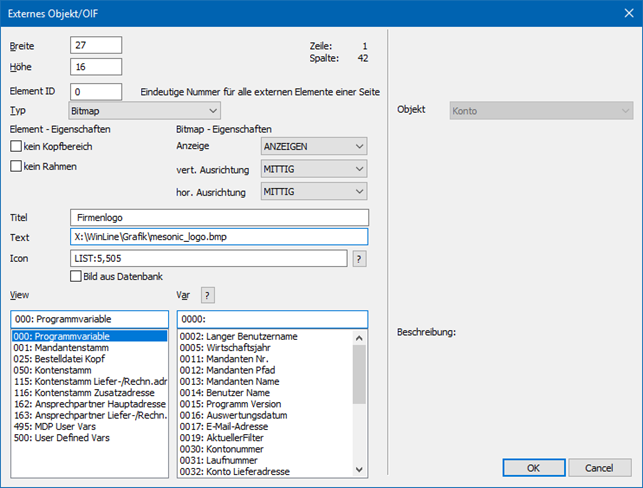
Task: Focus the Breite input field
Action: 96,45
